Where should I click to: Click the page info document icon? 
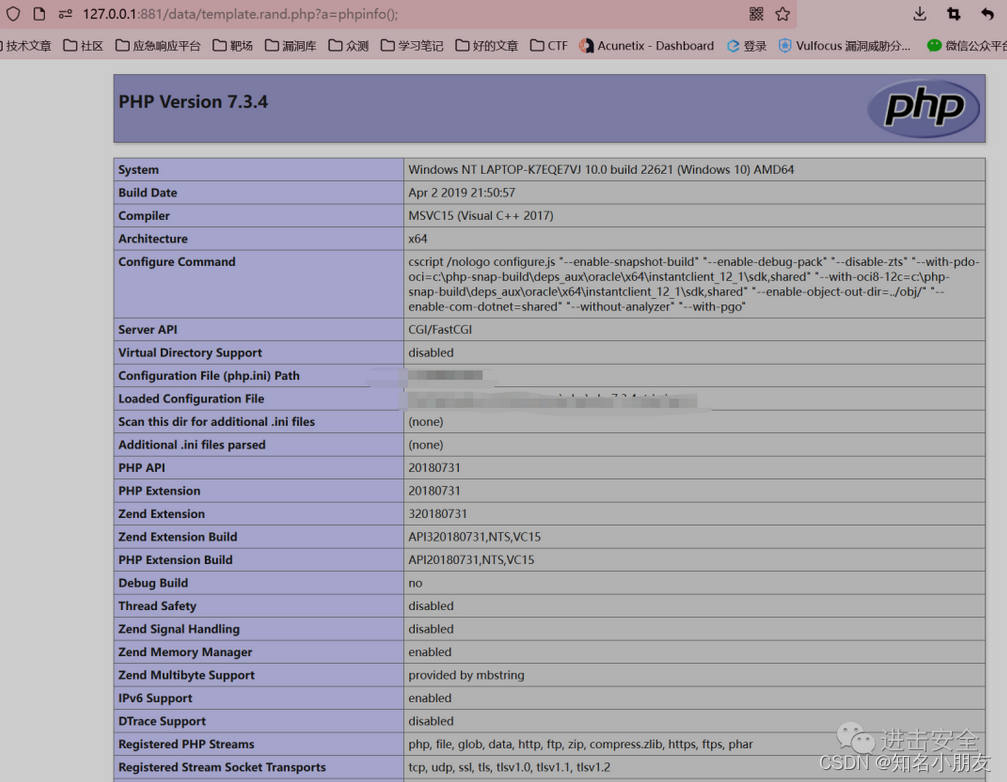coord(39,13)
